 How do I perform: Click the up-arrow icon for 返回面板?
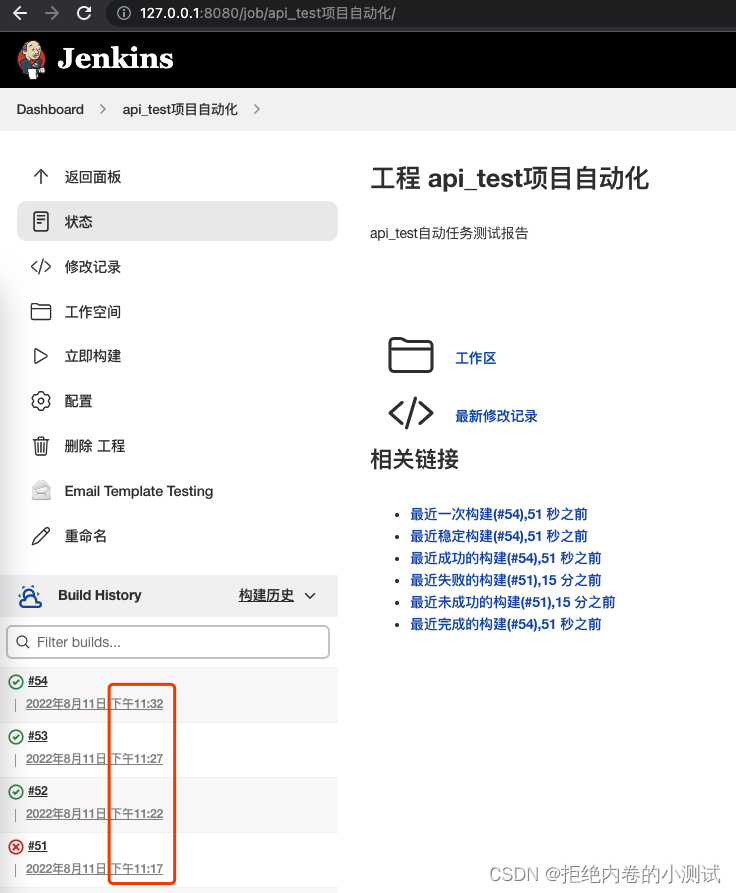(x=40, y=177)
